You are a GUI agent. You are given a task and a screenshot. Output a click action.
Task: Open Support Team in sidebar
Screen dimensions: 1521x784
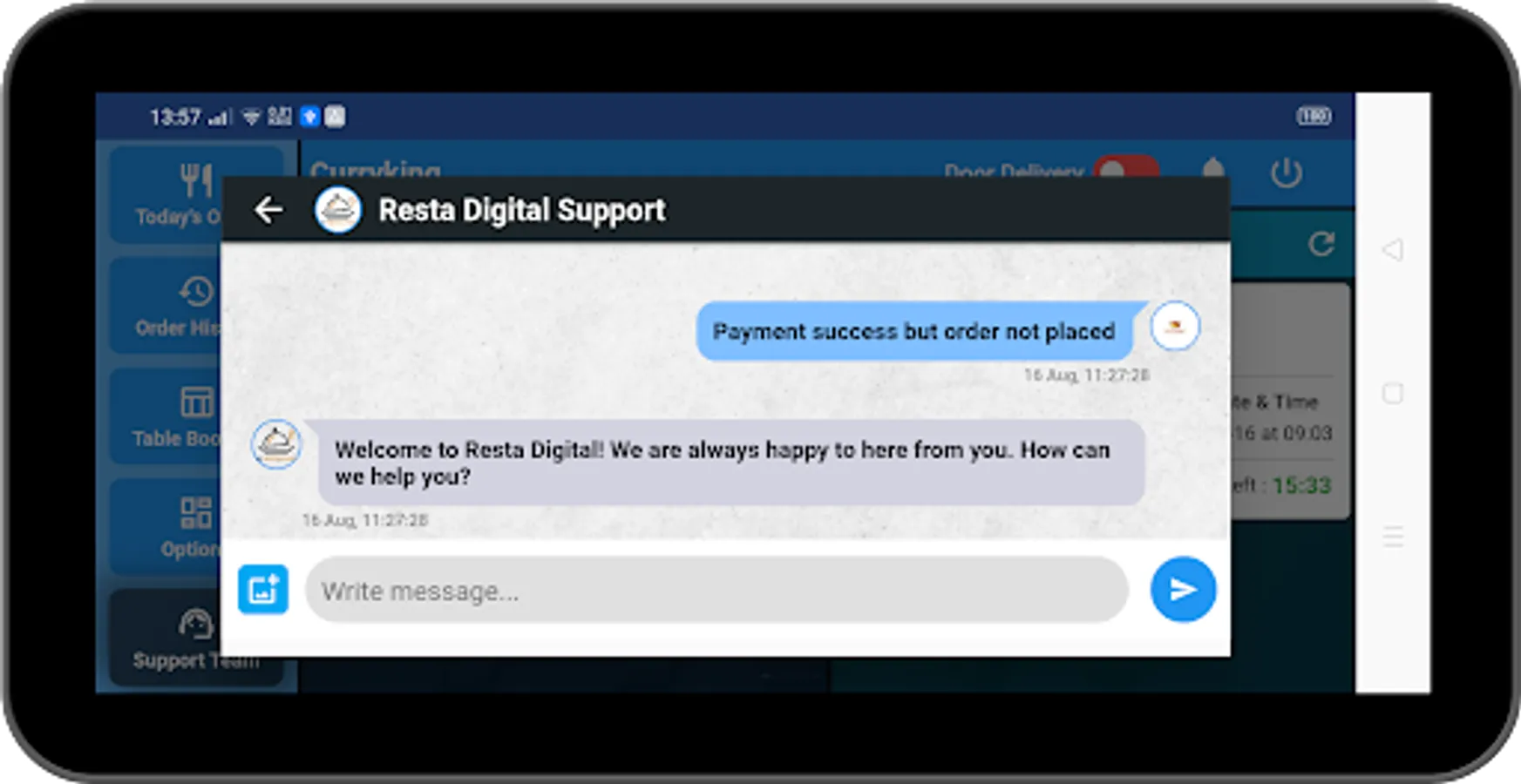coord(166,639)
